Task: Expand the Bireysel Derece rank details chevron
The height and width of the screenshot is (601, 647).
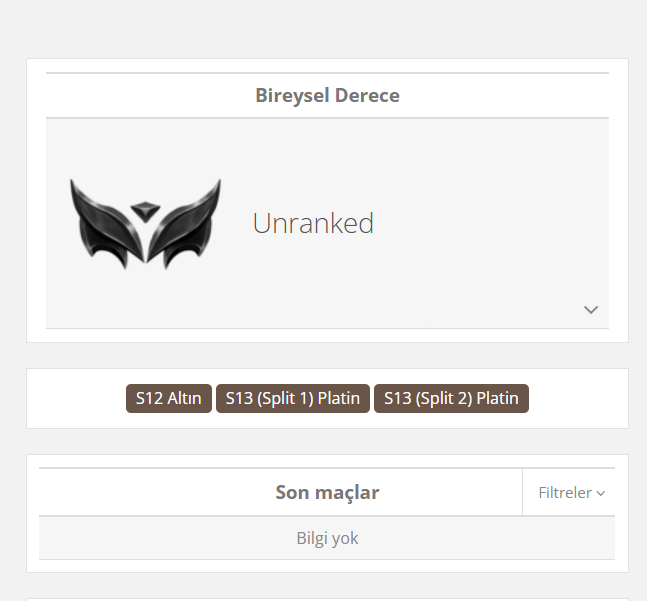Action: [x=591, y=309]
